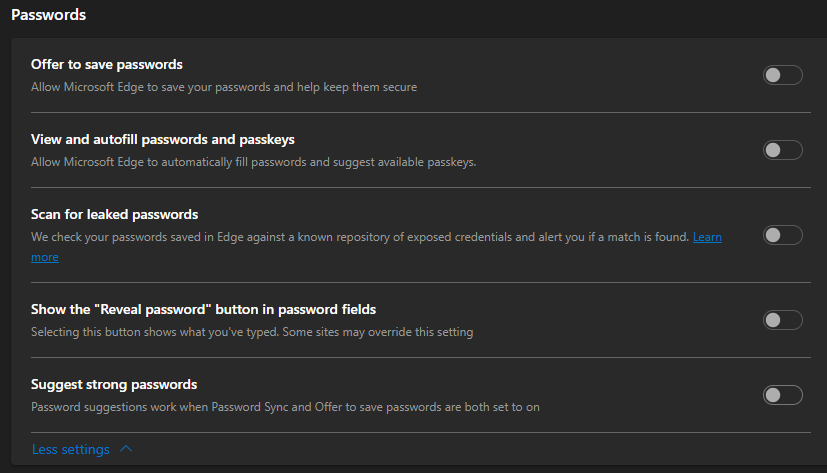Select the Passwords section heading
Image resolution: width=827 pixels, height=473 pixels.
click(x=49, y=15)
